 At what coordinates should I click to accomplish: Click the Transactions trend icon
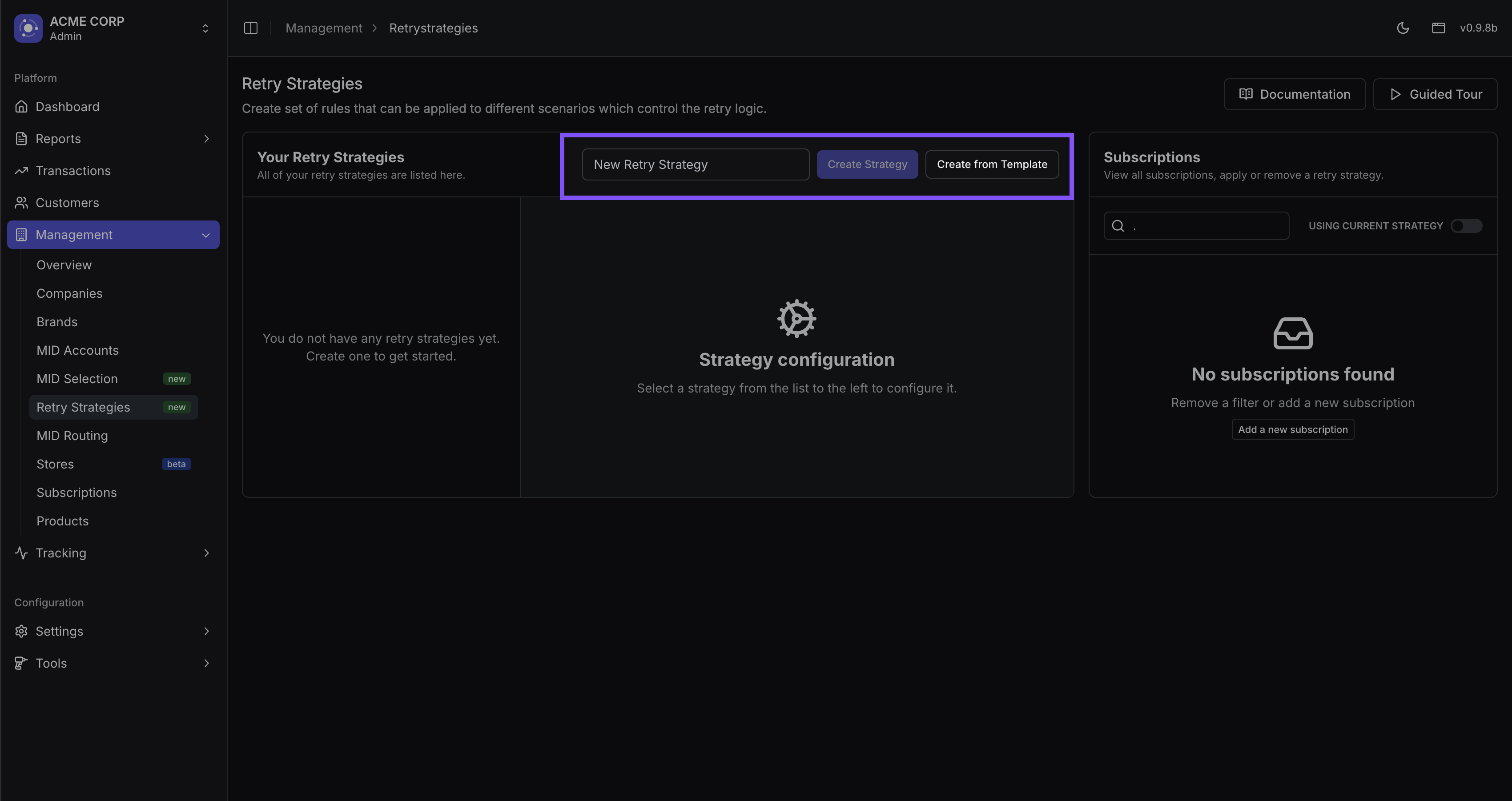[x=22, y=171]
